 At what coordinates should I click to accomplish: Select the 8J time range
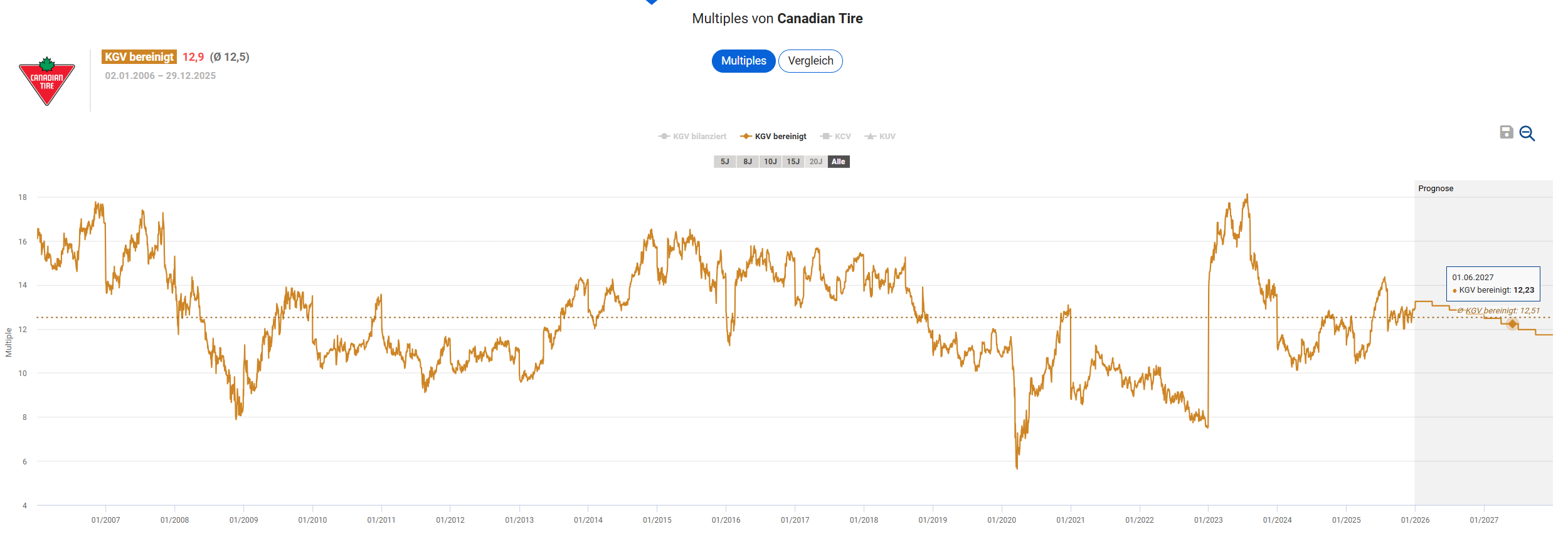coord(748,162)
